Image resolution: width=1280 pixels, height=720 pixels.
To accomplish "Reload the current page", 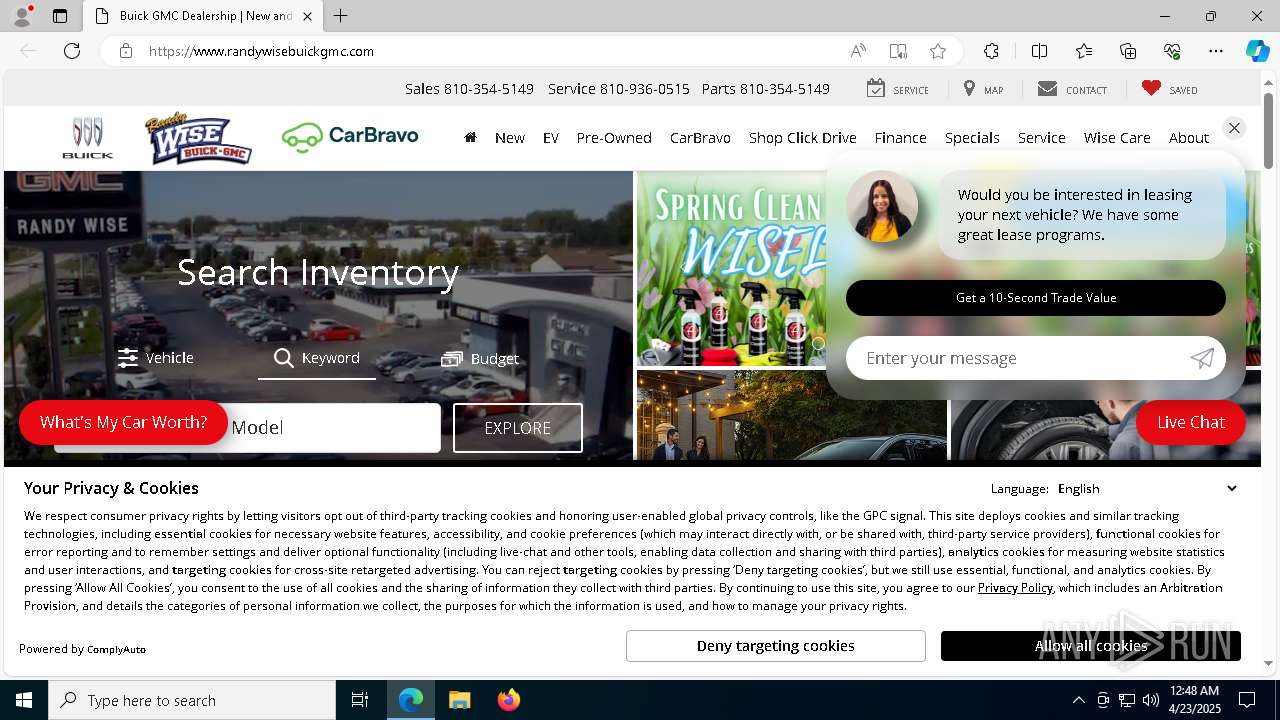I will tap(72, 51).
